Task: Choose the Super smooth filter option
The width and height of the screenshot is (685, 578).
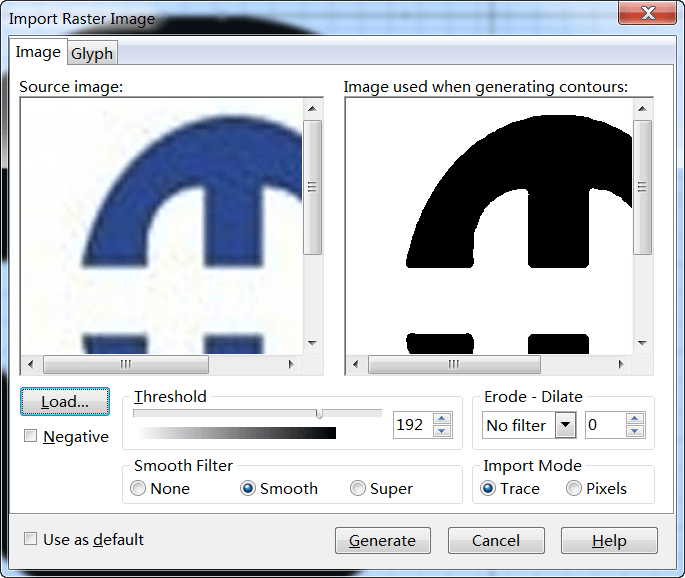Action: pos(357,488)
